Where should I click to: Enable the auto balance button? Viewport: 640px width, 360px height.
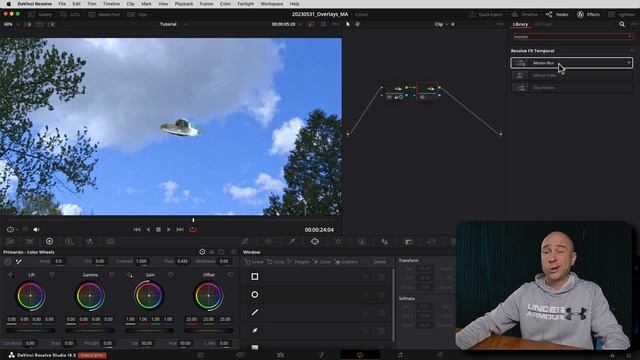pos(8,261)
